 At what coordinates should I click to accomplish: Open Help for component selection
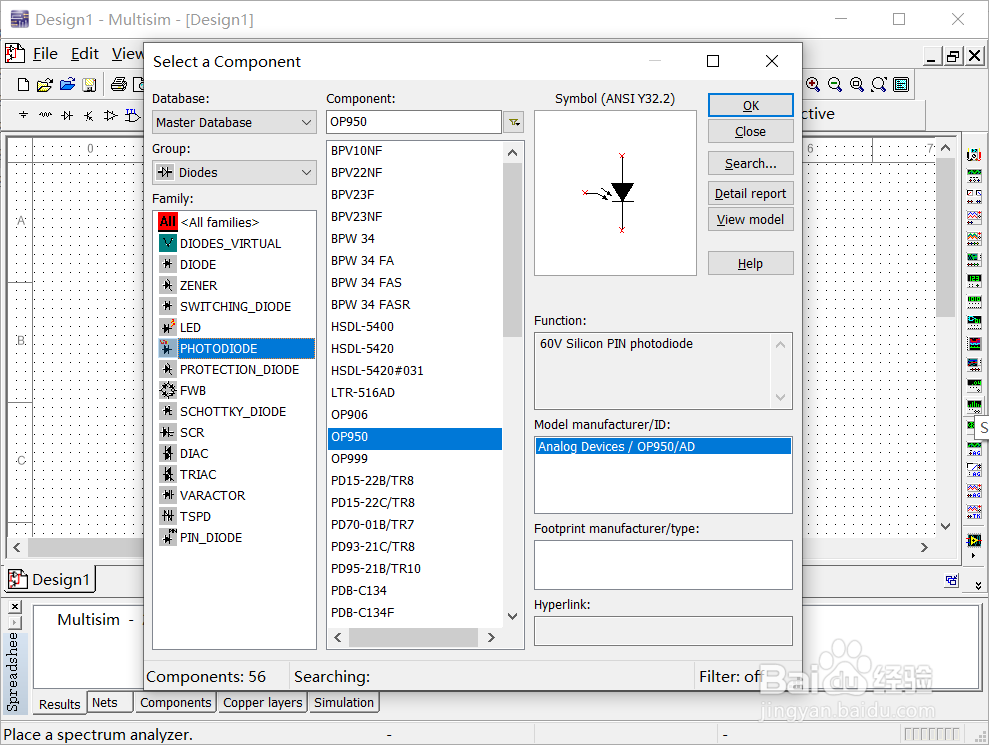[x=751, y=264]
